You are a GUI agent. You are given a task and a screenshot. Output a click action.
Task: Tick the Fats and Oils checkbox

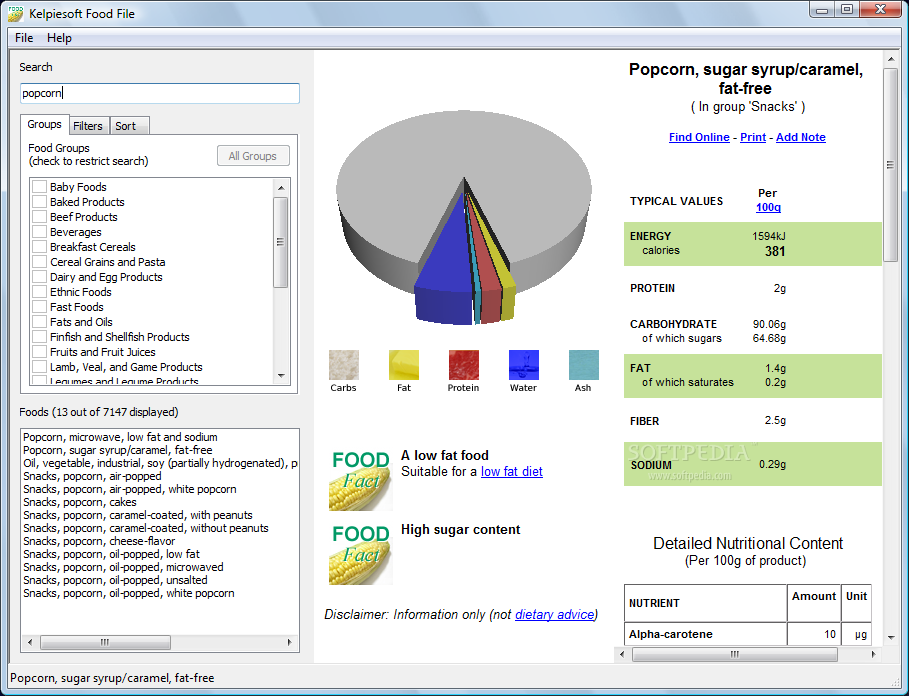39,322
